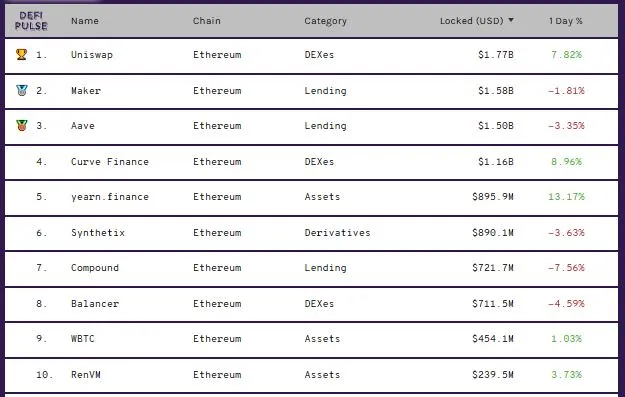Image resolution: width=625 pixels, height=397 pixels.
Task: Sort table by Name column header
Action: (85, 21)
